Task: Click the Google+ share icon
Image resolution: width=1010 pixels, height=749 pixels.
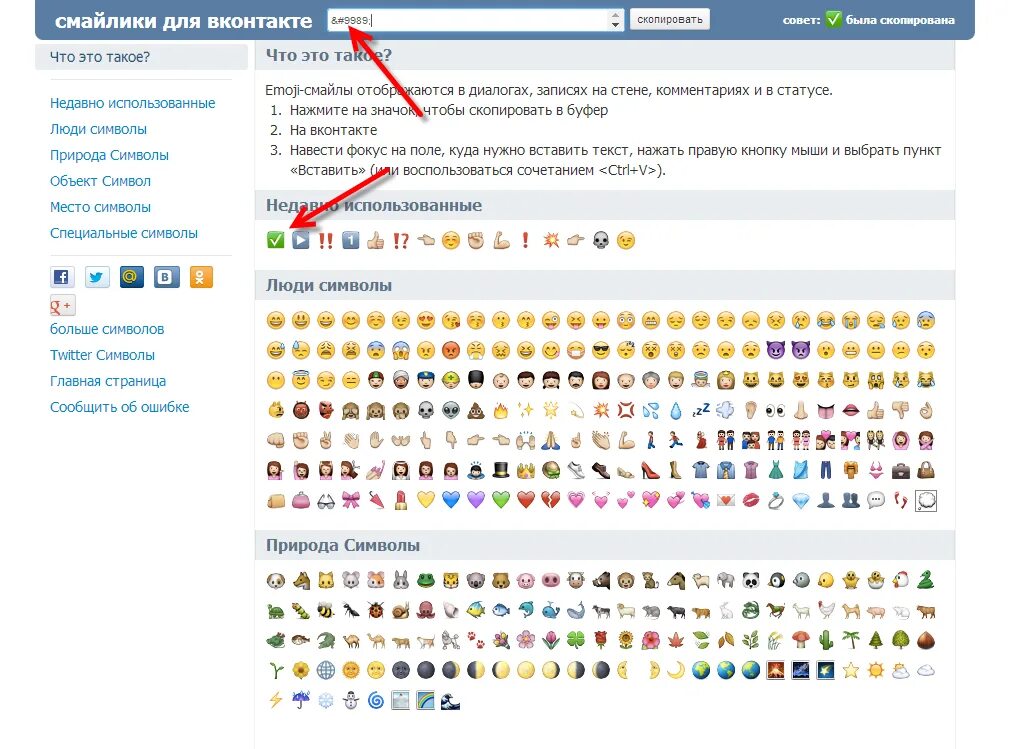Action: (62, 306)
